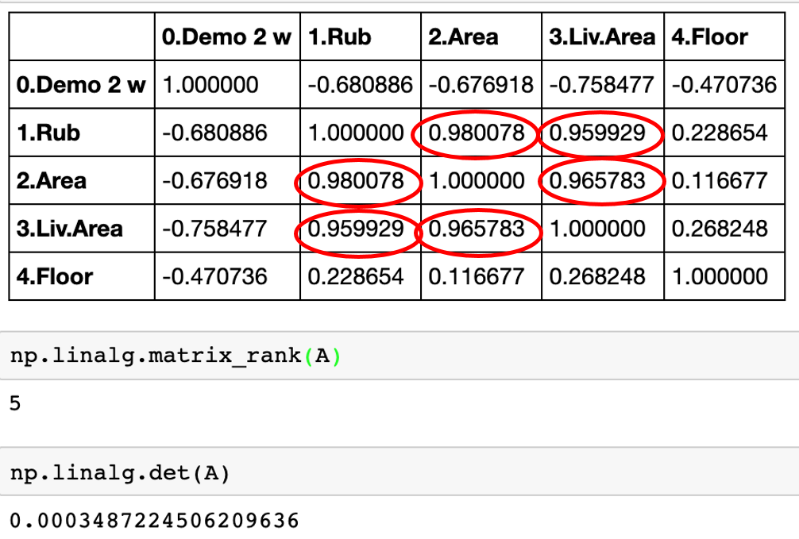This screenshot has width=799, height=539.
Task: Select 1.000000 in the 1.Rub row
Action: (x=356, y=132)
